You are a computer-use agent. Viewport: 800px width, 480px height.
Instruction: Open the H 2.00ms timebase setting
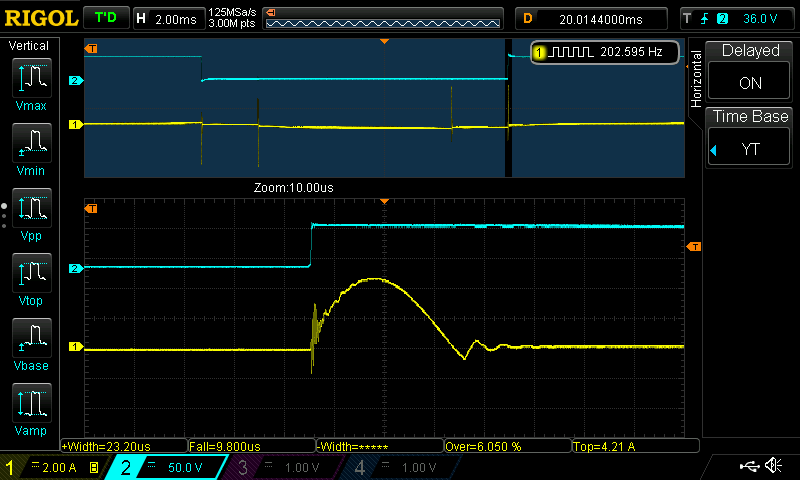coord(167,18)
